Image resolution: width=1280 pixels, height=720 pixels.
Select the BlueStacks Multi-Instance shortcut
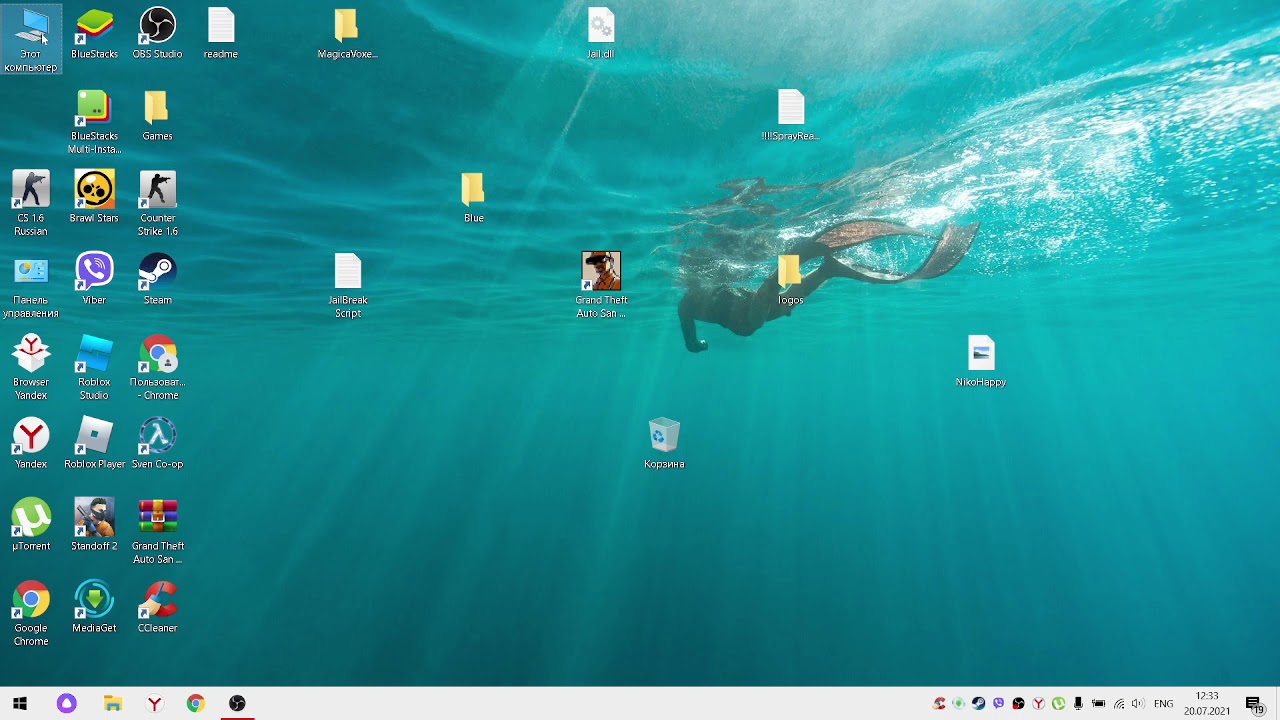(94, 122)
